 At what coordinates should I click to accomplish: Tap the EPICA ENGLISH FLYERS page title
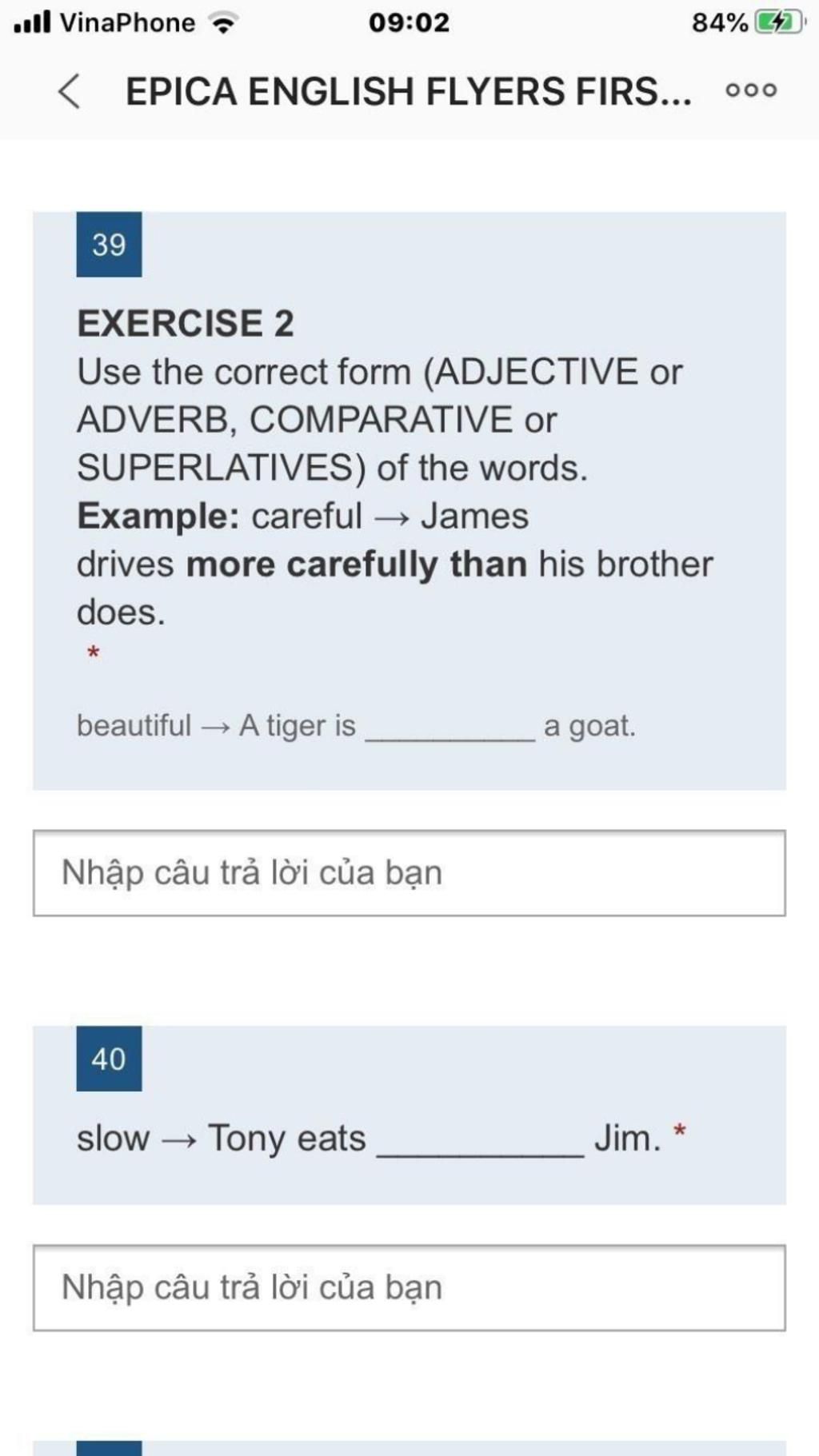[408, 91]
